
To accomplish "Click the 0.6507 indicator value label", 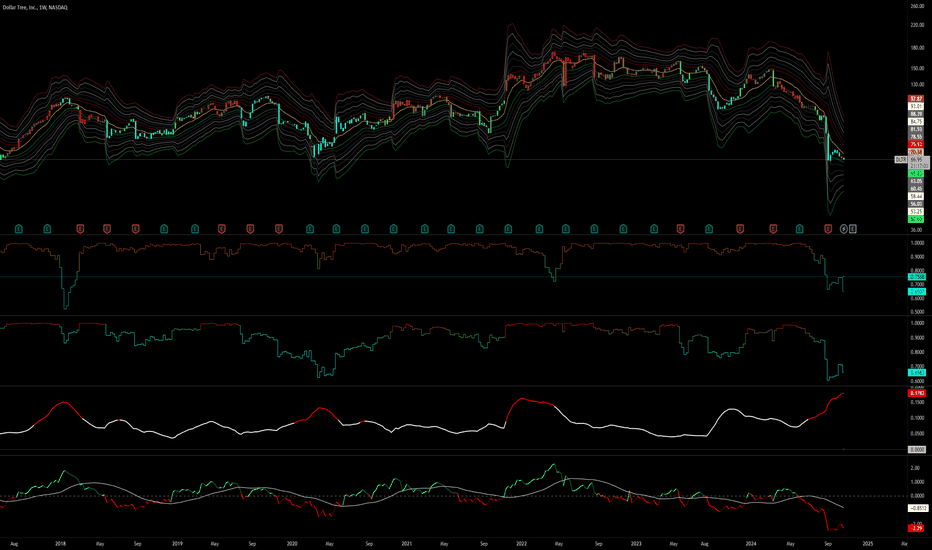I will point(917,292).
